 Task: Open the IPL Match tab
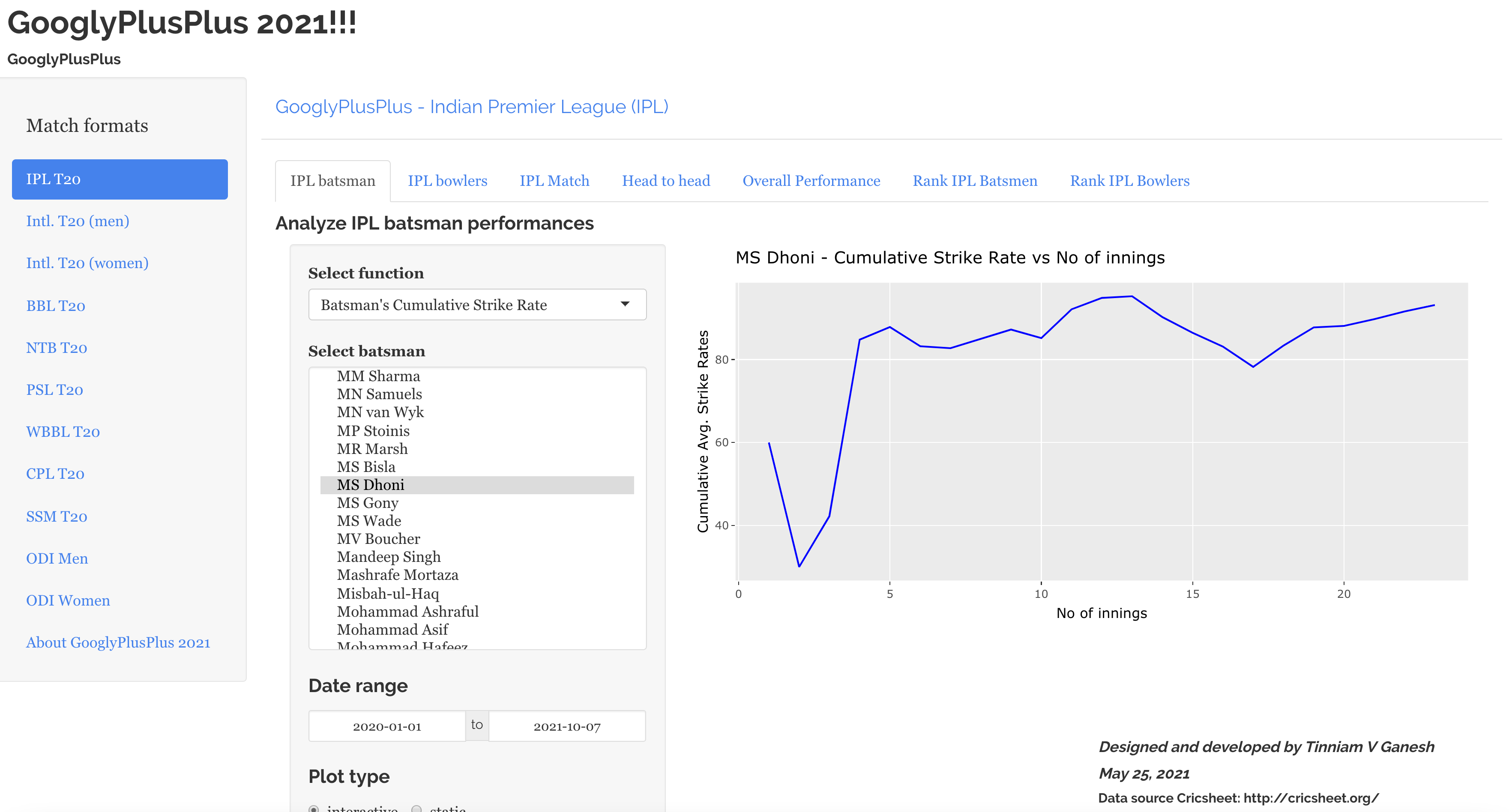click(554, 181)
